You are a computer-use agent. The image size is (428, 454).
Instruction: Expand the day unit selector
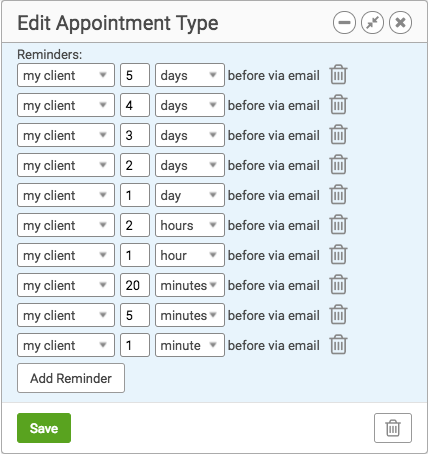pyautogui.click(x=190, y=195)
